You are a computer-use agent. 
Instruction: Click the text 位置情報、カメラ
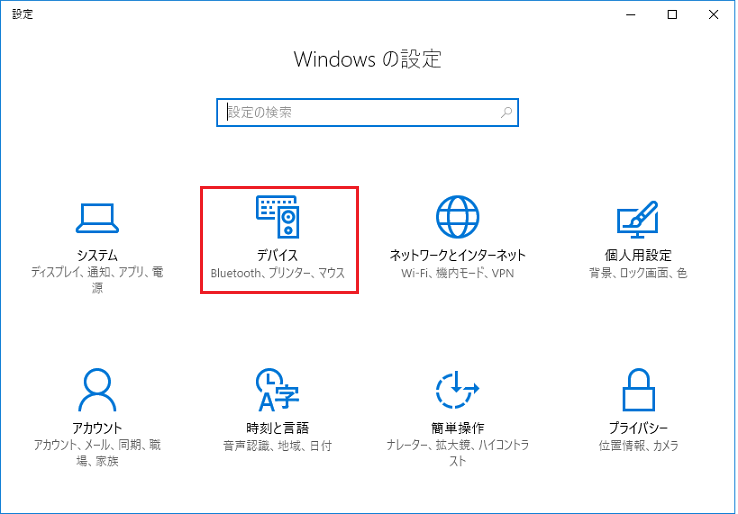(638, 446)
